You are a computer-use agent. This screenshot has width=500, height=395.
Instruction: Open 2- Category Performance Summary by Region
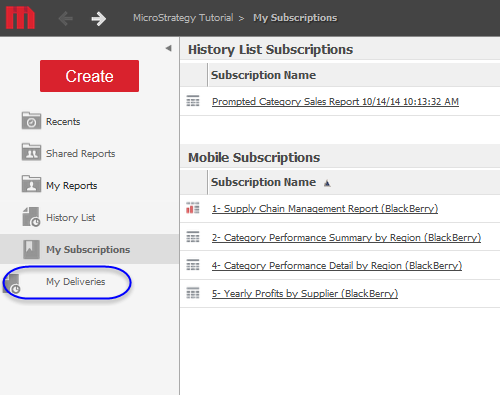point(346,238)
